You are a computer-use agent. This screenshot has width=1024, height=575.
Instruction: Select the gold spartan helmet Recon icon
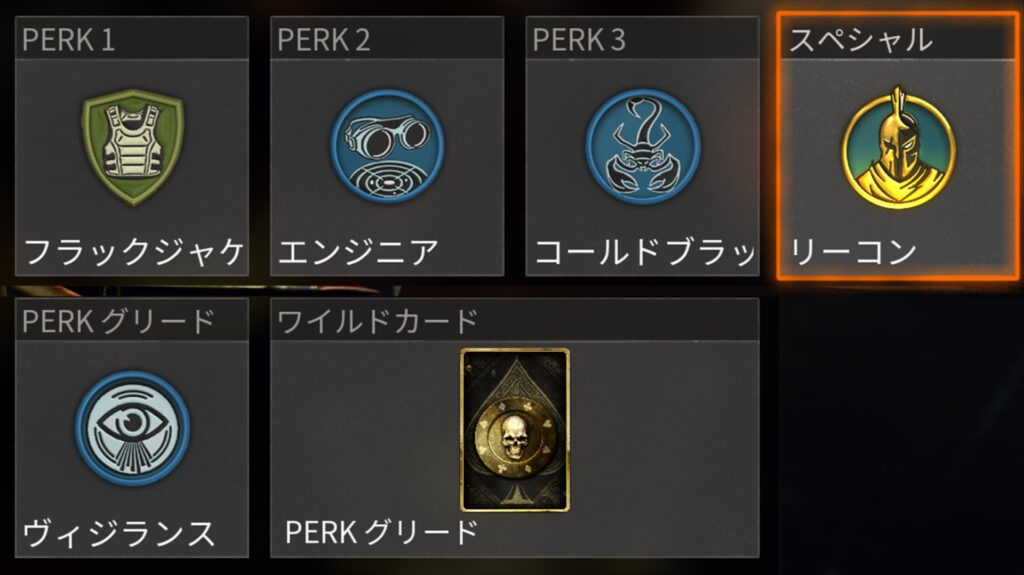point(899,148)
